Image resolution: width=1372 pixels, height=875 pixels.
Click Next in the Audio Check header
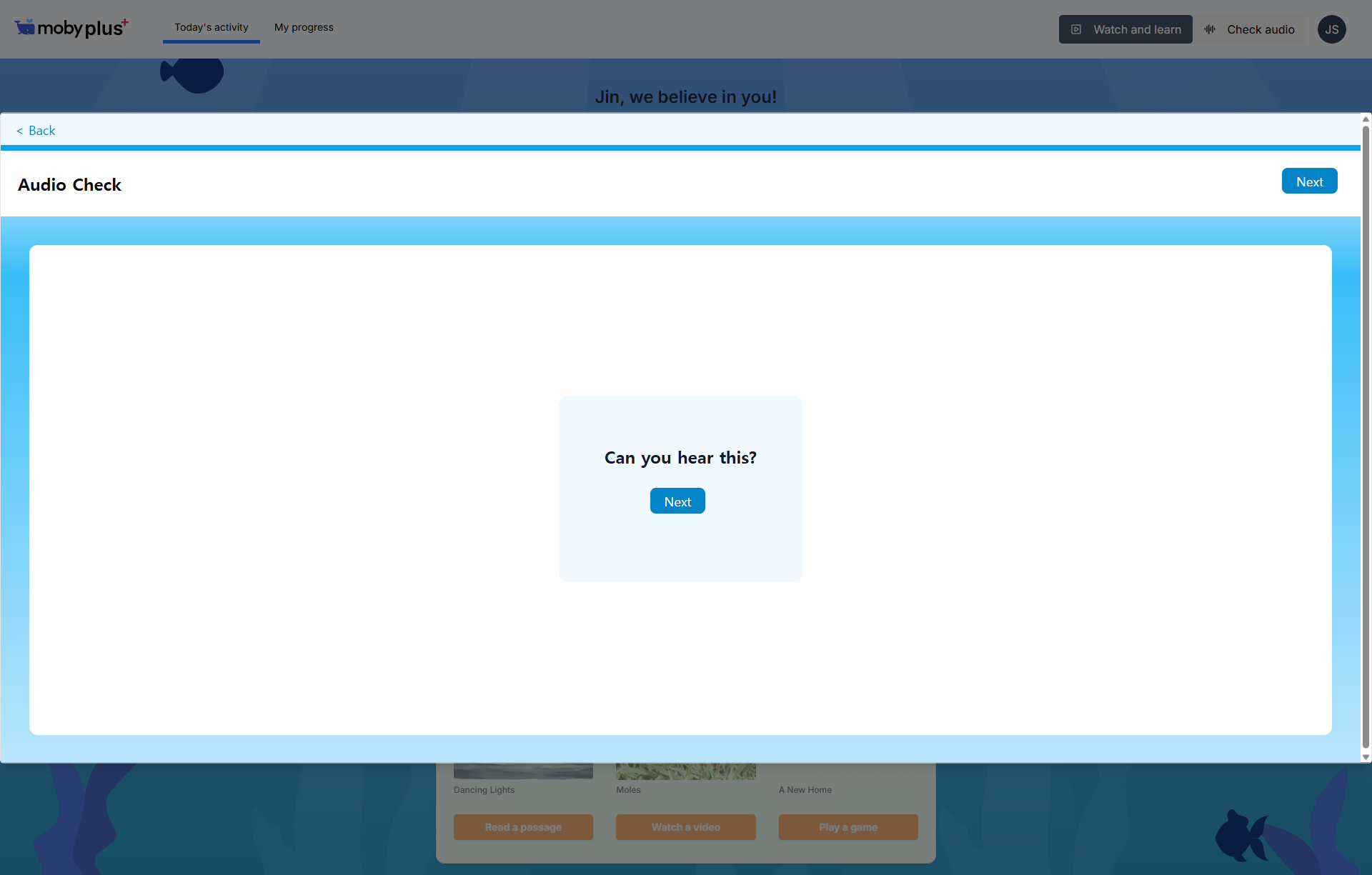click(1309, 181)
